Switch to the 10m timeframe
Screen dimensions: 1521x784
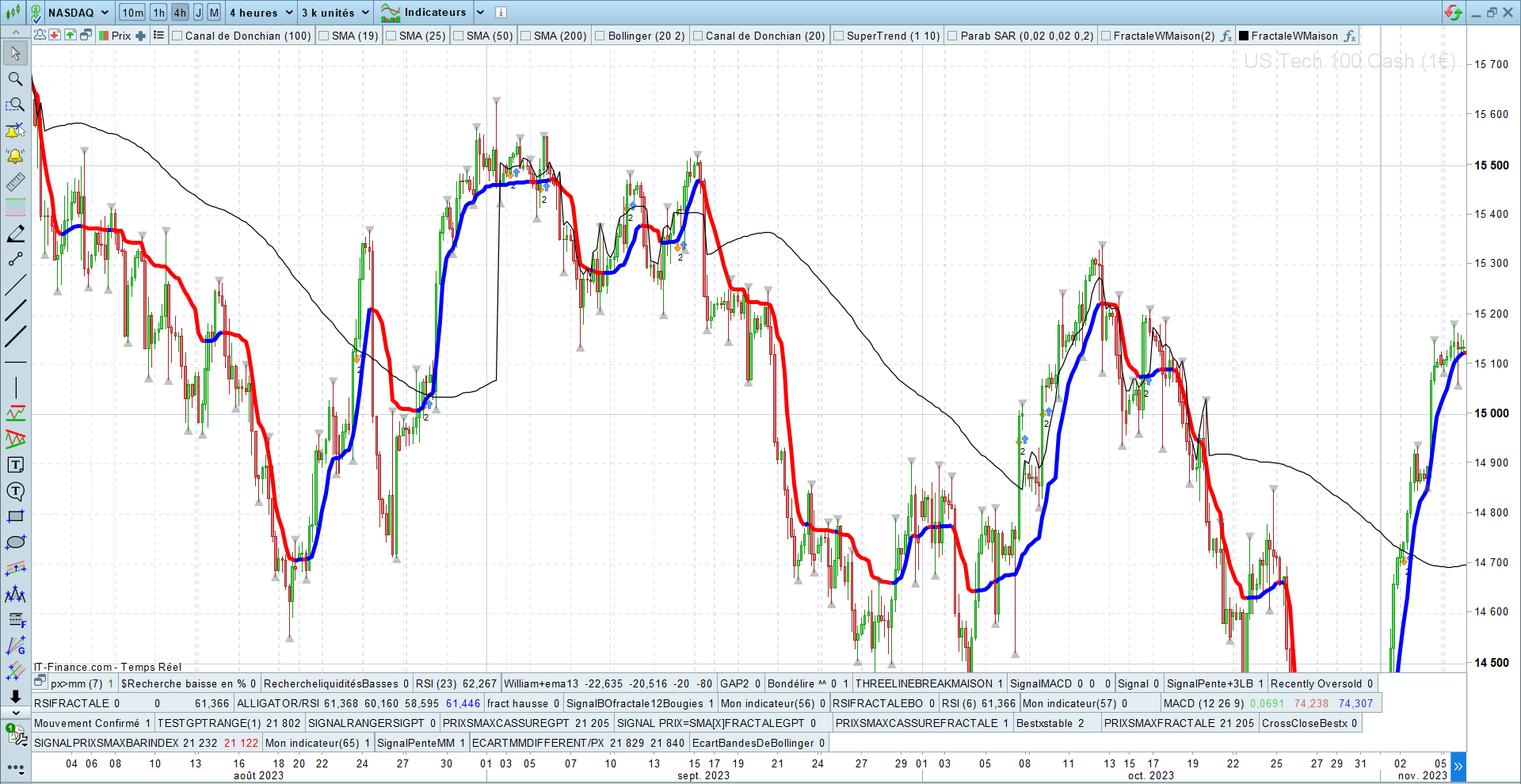point(133,13)
